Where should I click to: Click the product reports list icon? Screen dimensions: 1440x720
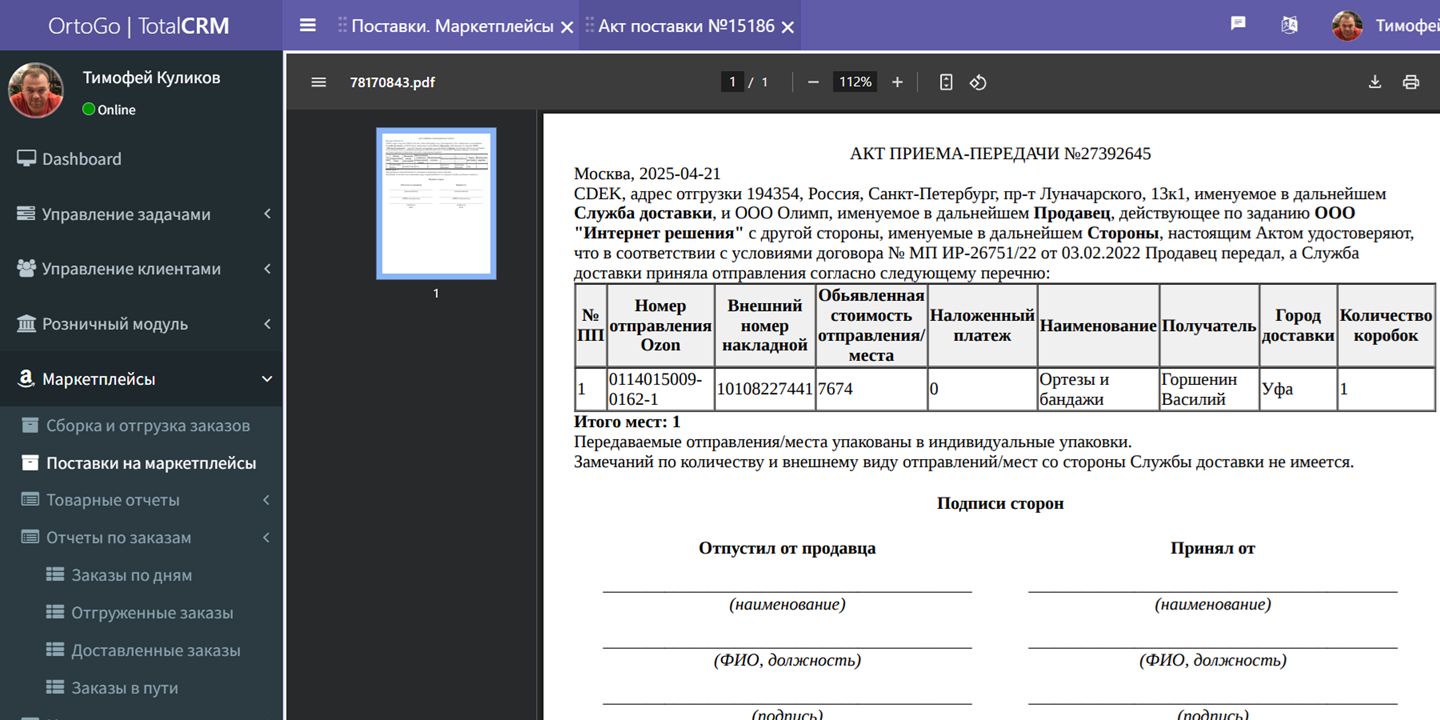[x=30, y=500]
